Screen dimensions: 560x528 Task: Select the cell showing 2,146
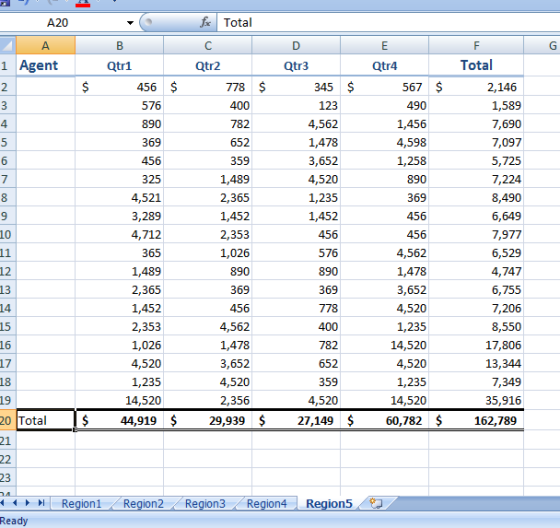tap(476, 87)
